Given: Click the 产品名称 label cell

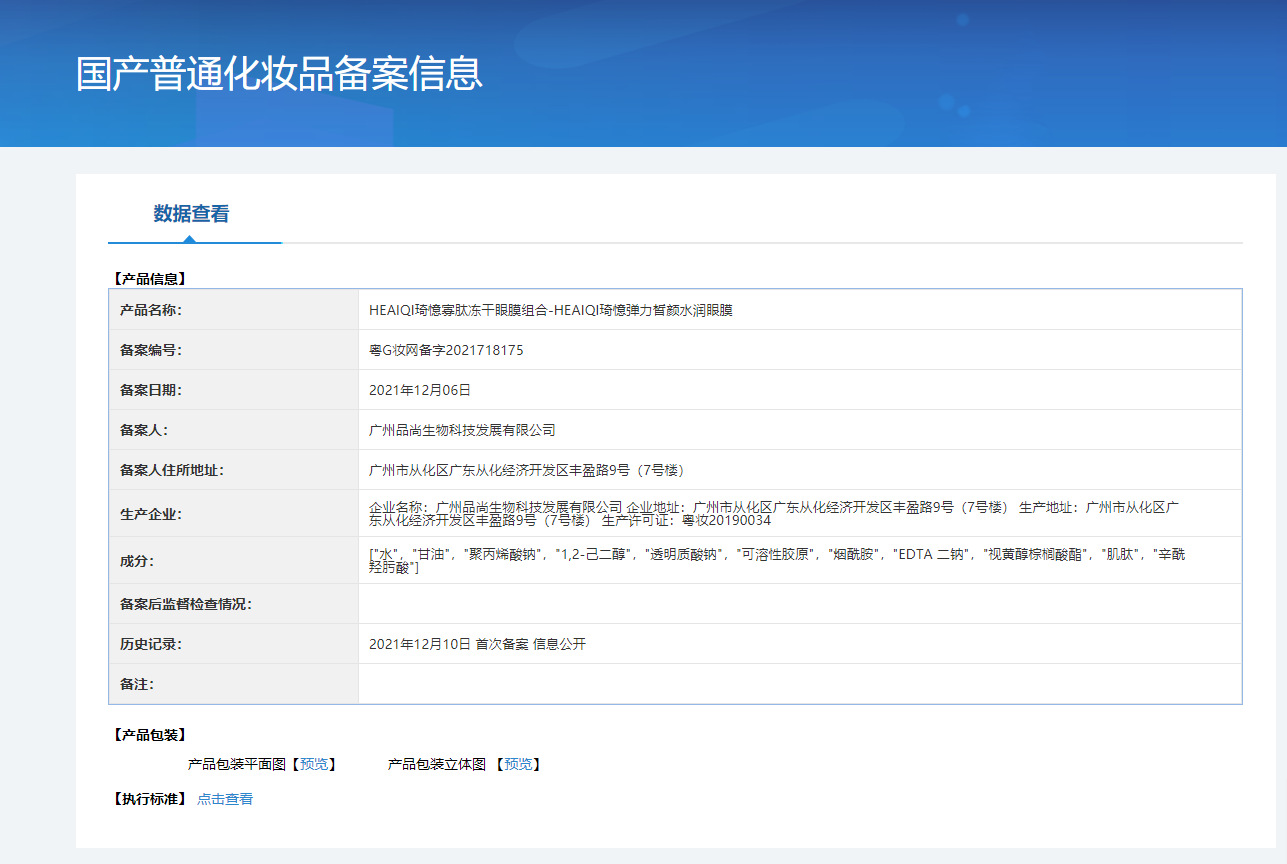Looking at the screenshot, I should [151, 310].
